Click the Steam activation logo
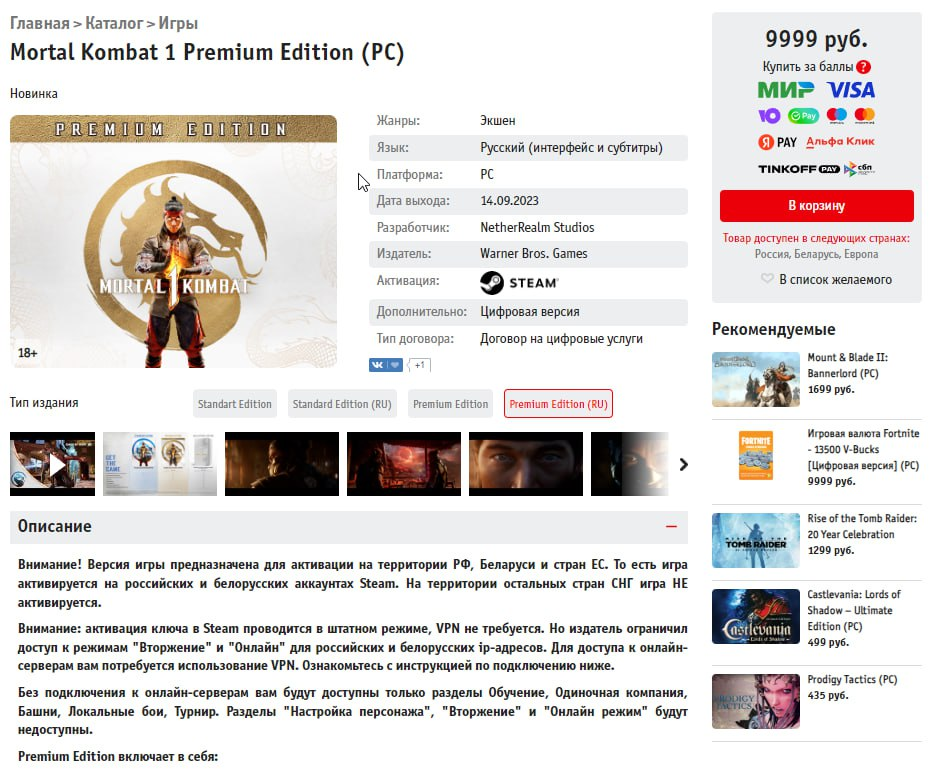Screen dimensions: 934x774 [x=519, y=282]
